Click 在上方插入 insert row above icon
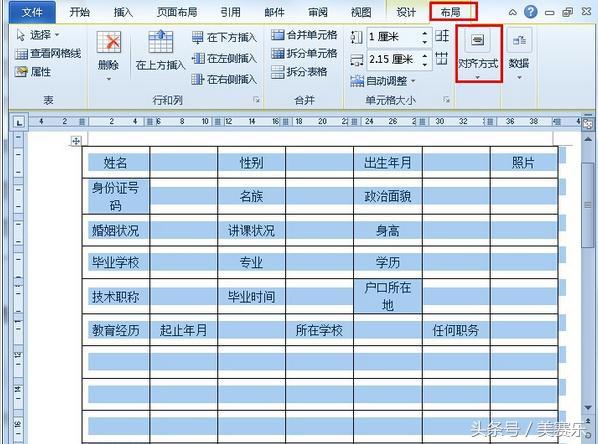The image size is (598, 444). click(x=161, y=41)
